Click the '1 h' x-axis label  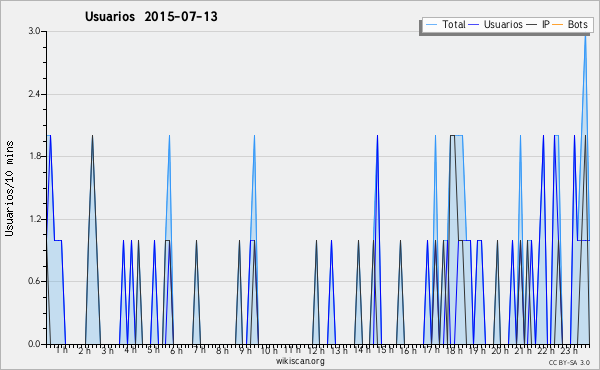[x=62, y=350]
